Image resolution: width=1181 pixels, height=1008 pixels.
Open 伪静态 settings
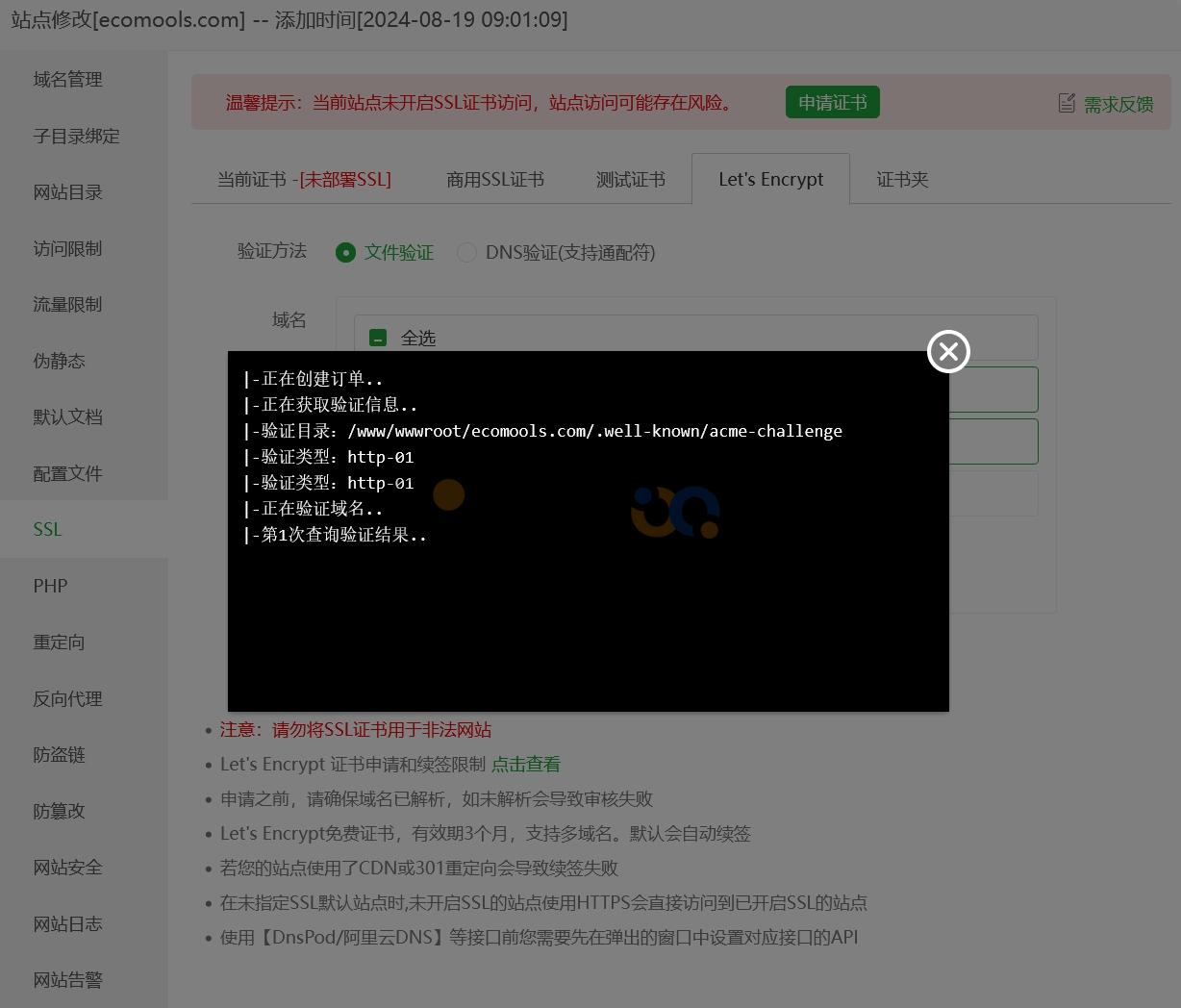click(59, 361)
